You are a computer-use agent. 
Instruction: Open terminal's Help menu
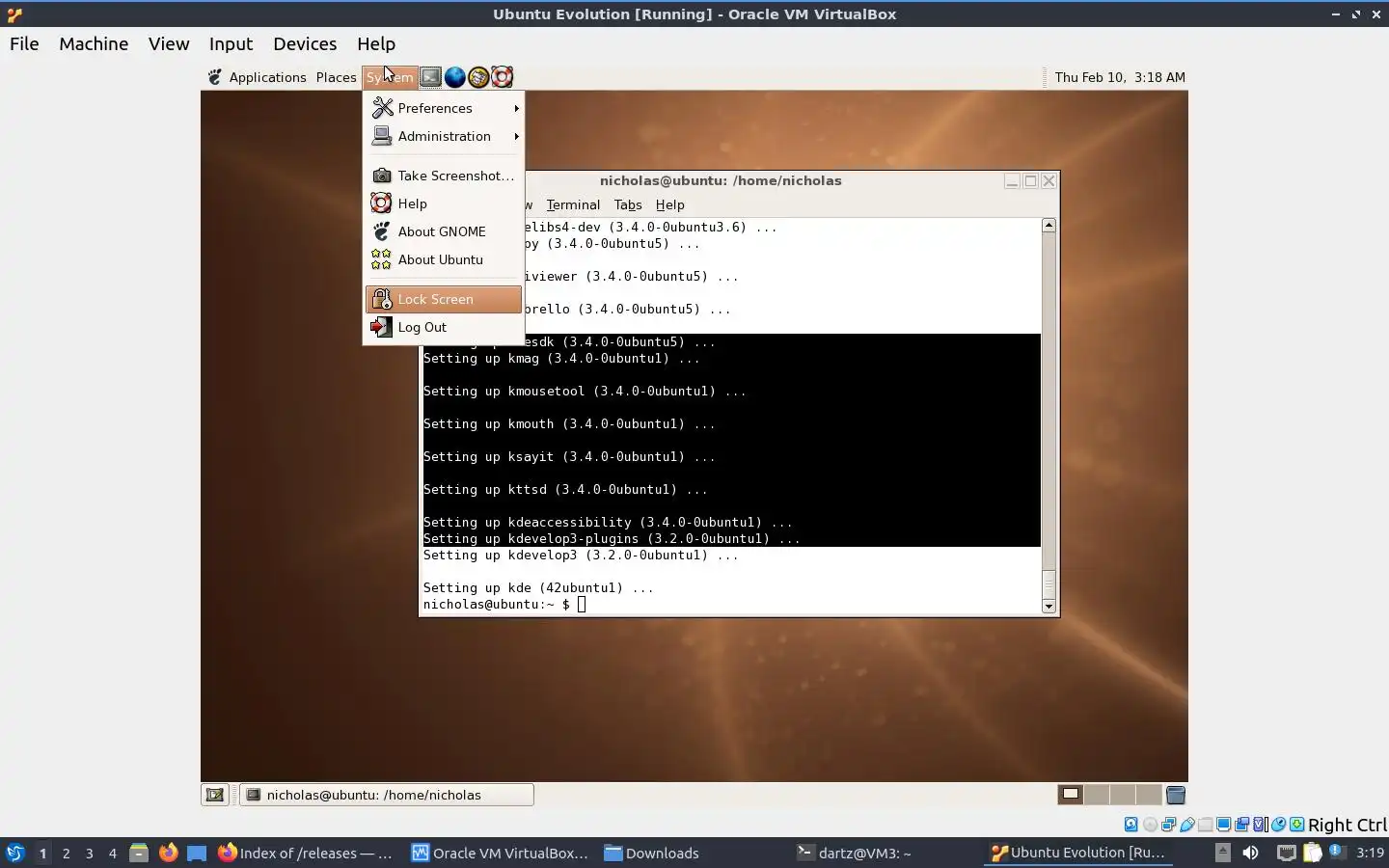[x=669, y=204]
